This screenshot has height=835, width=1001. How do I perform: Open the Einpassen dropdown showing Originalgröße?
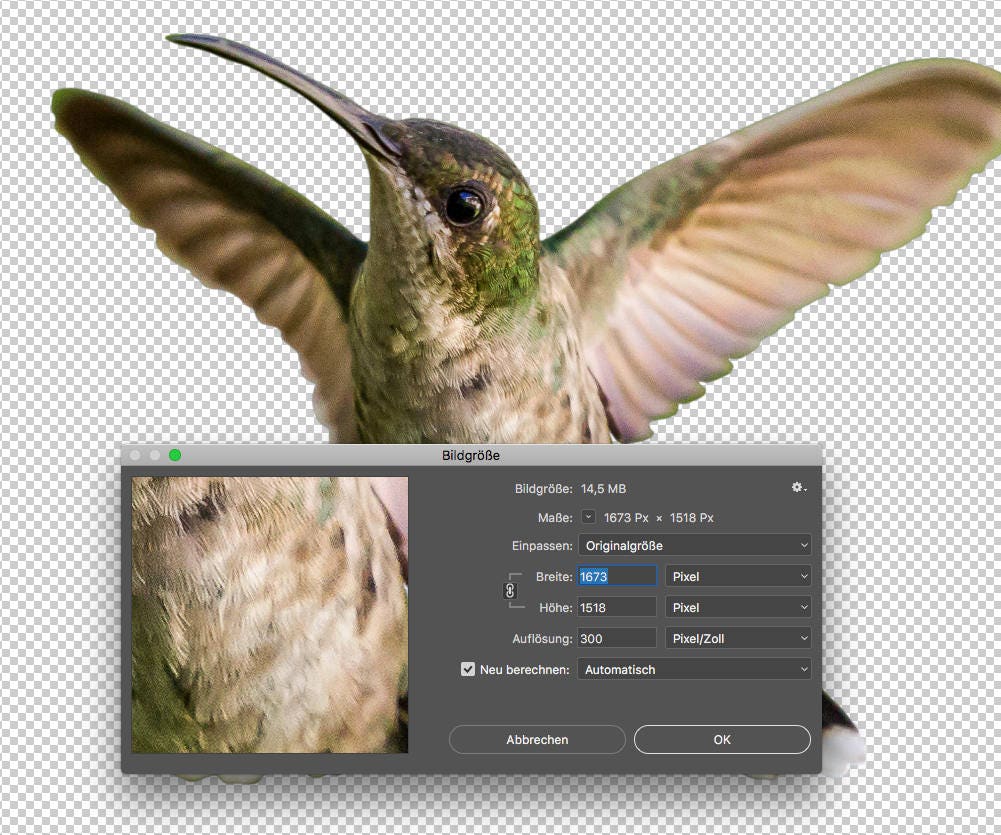coord(694,545)
